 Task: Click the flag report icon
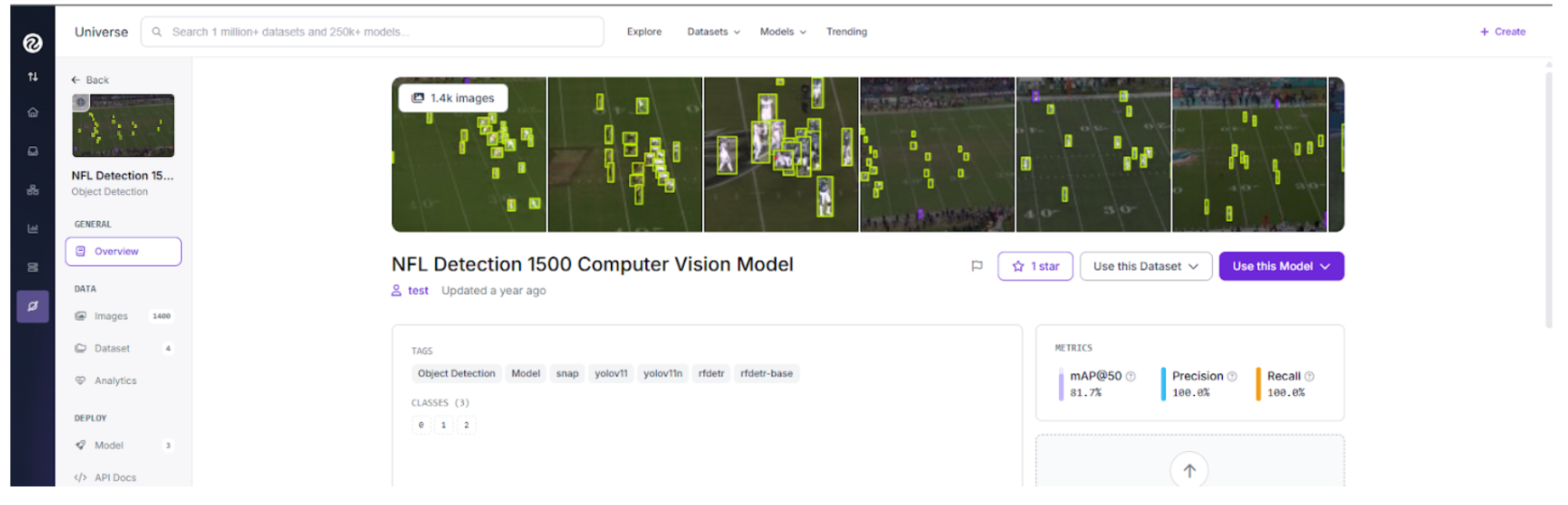[x=977, y=266]
